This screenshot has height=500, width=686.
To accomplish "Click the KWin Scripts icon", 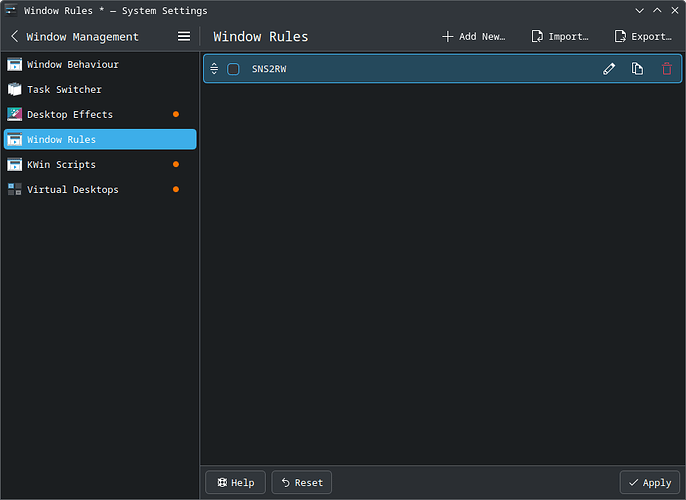I will pyautogui.click(x=14, y=164).
